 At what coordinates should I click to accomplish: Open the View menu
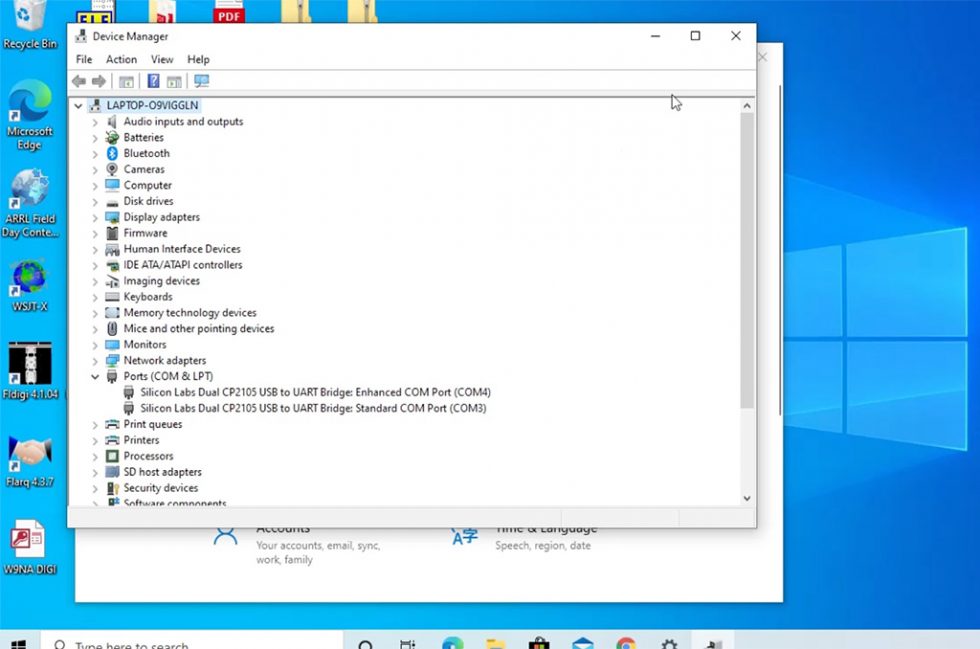tap(162, 60)
